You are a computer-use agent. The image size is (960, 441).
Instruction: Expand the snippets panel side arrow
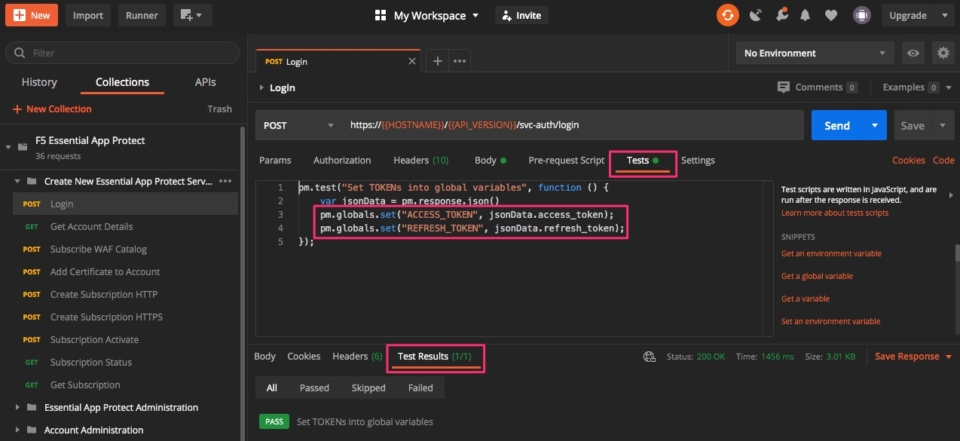click(951, 195)
